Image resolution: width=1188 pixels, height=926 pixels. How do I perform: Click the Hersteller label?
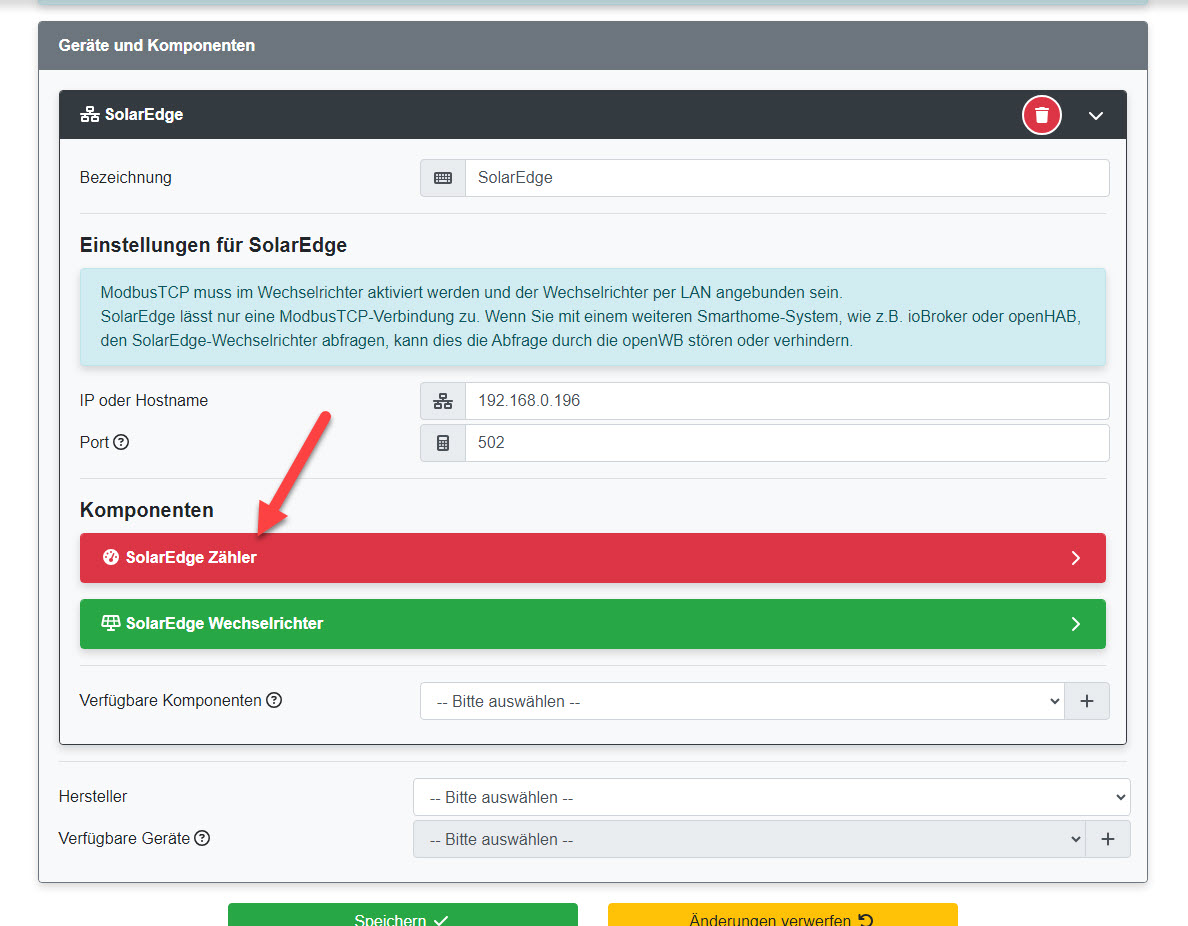pyautogui.click(x=92, y=796)
